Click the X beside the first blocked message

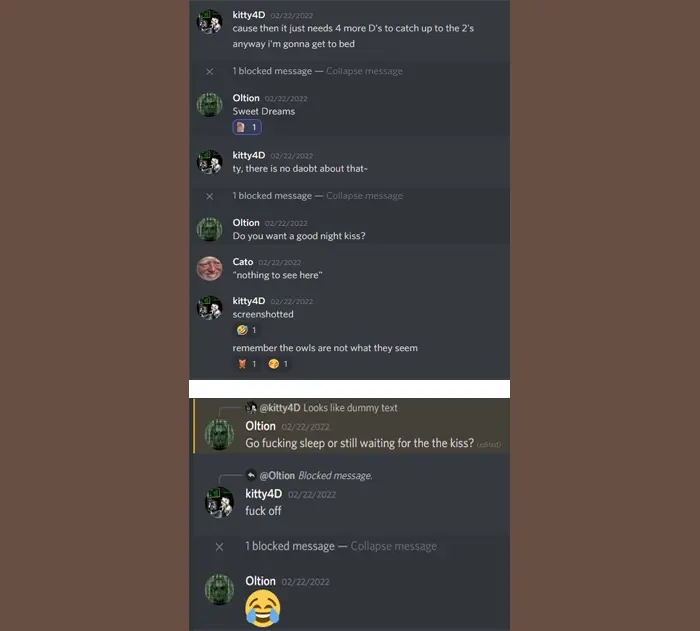tap(209, 71)
